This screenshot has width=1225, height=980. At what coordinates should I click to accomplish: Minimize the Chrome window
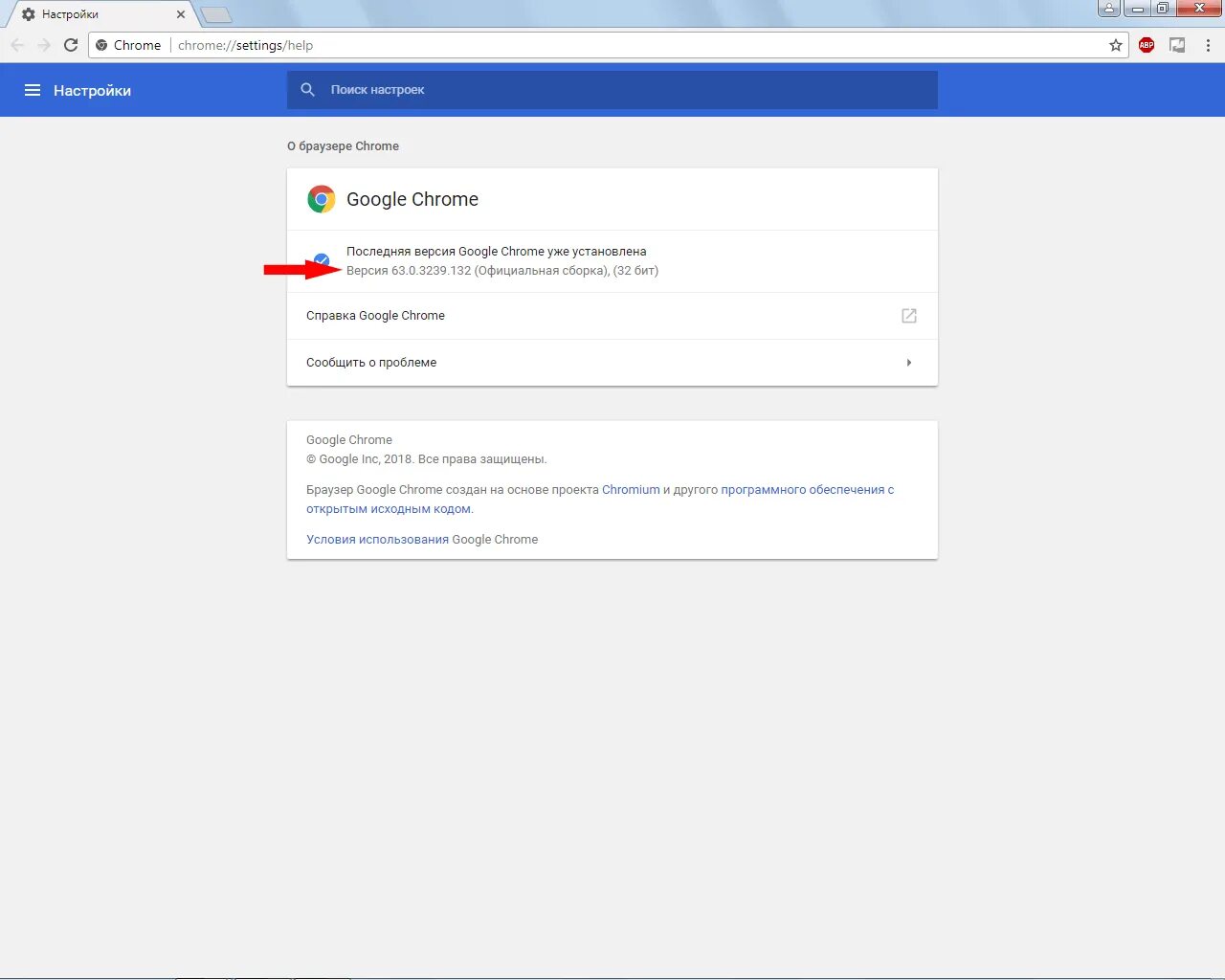(1136, 9)
